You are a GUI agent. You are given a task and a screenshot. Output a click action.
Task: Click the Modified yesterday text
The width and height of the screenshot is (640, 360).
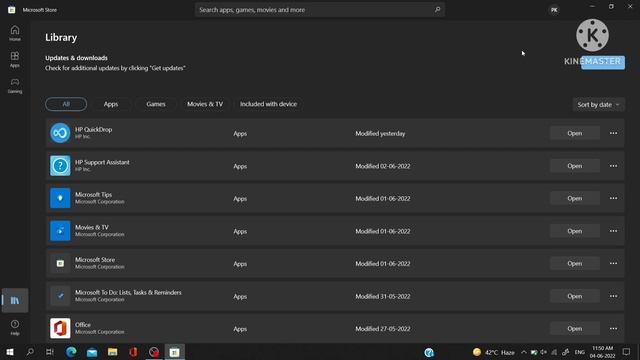pyautogui.click(x=380, y=133)
